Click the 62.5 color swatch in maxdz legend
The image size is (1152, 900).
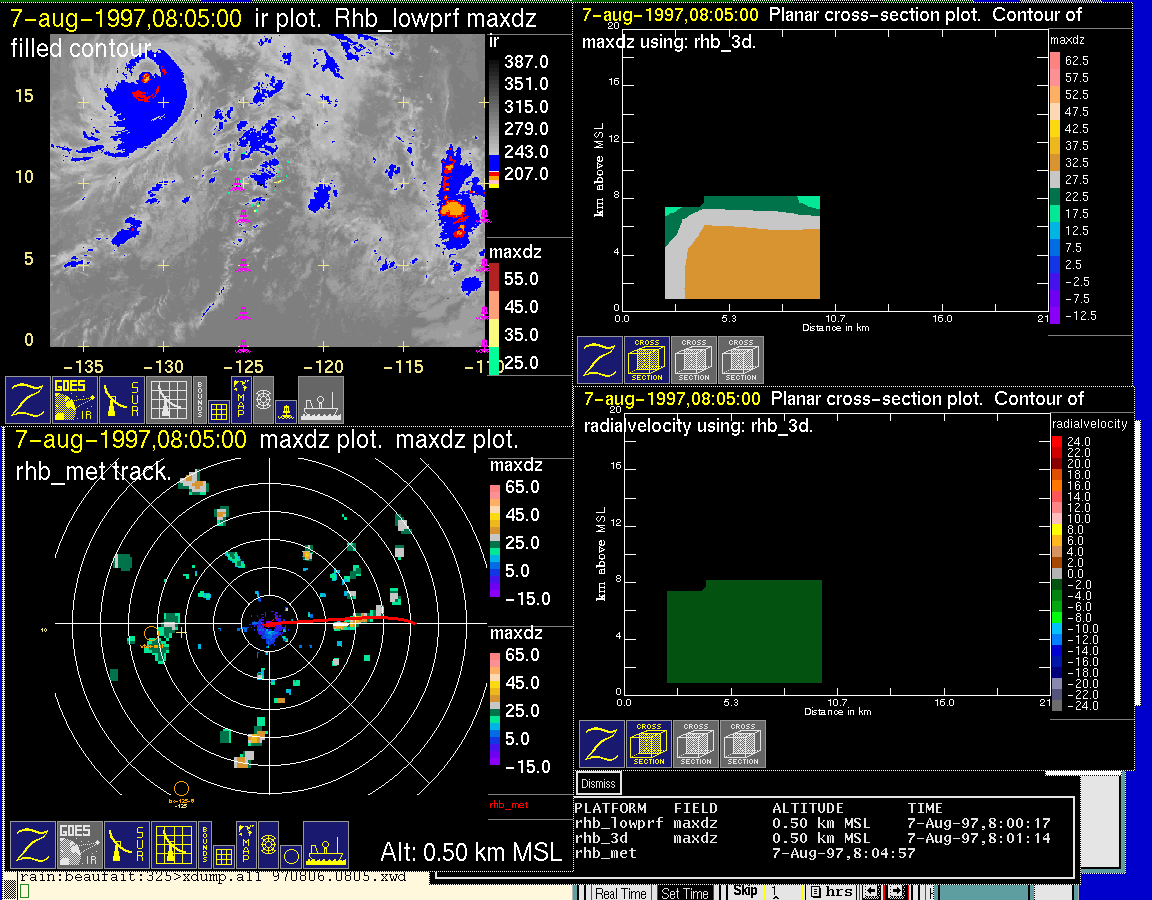(x=1054, y=61)
